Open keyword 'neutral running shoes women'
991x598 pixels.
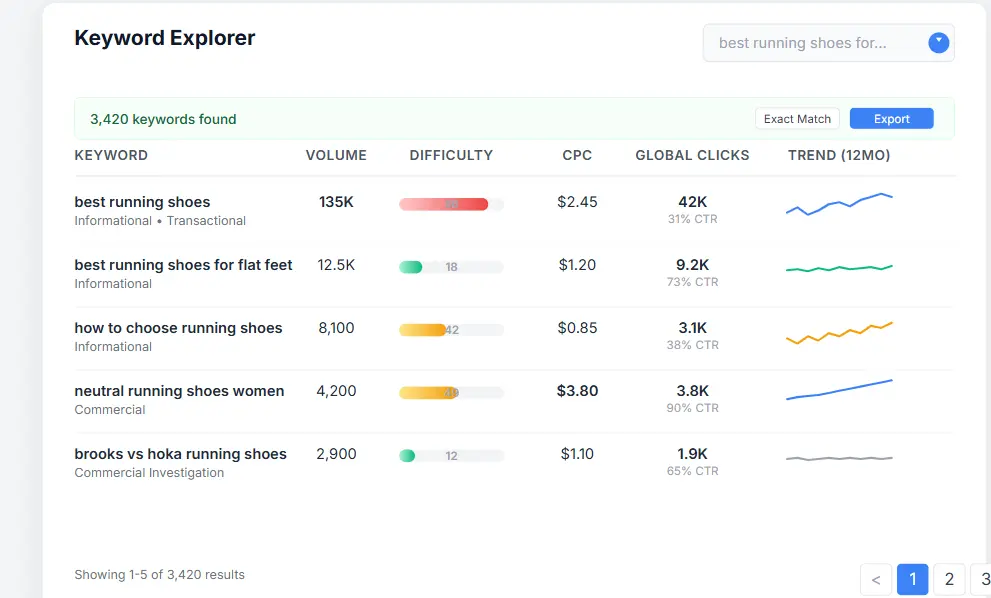coord(179,391)
